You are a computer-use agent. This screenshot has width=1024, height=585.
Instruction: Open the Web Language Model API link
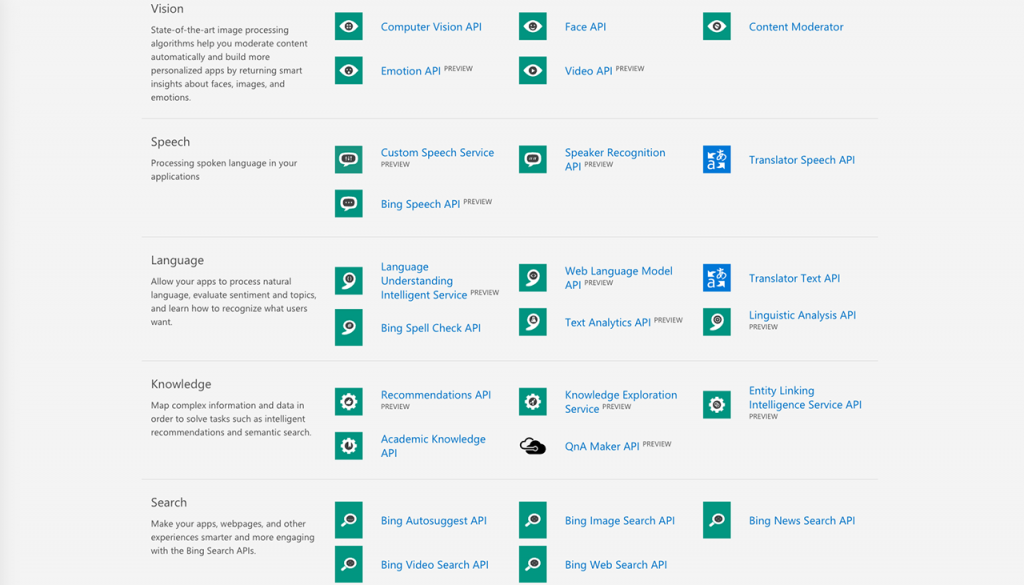[x=618, y=277]
